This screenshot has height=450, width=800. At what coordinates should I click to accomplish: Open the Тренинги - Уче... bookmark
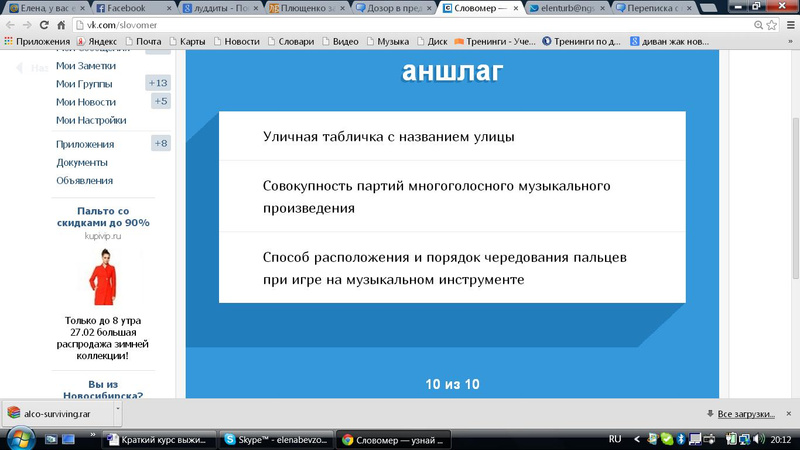click(x=495, y=41)
